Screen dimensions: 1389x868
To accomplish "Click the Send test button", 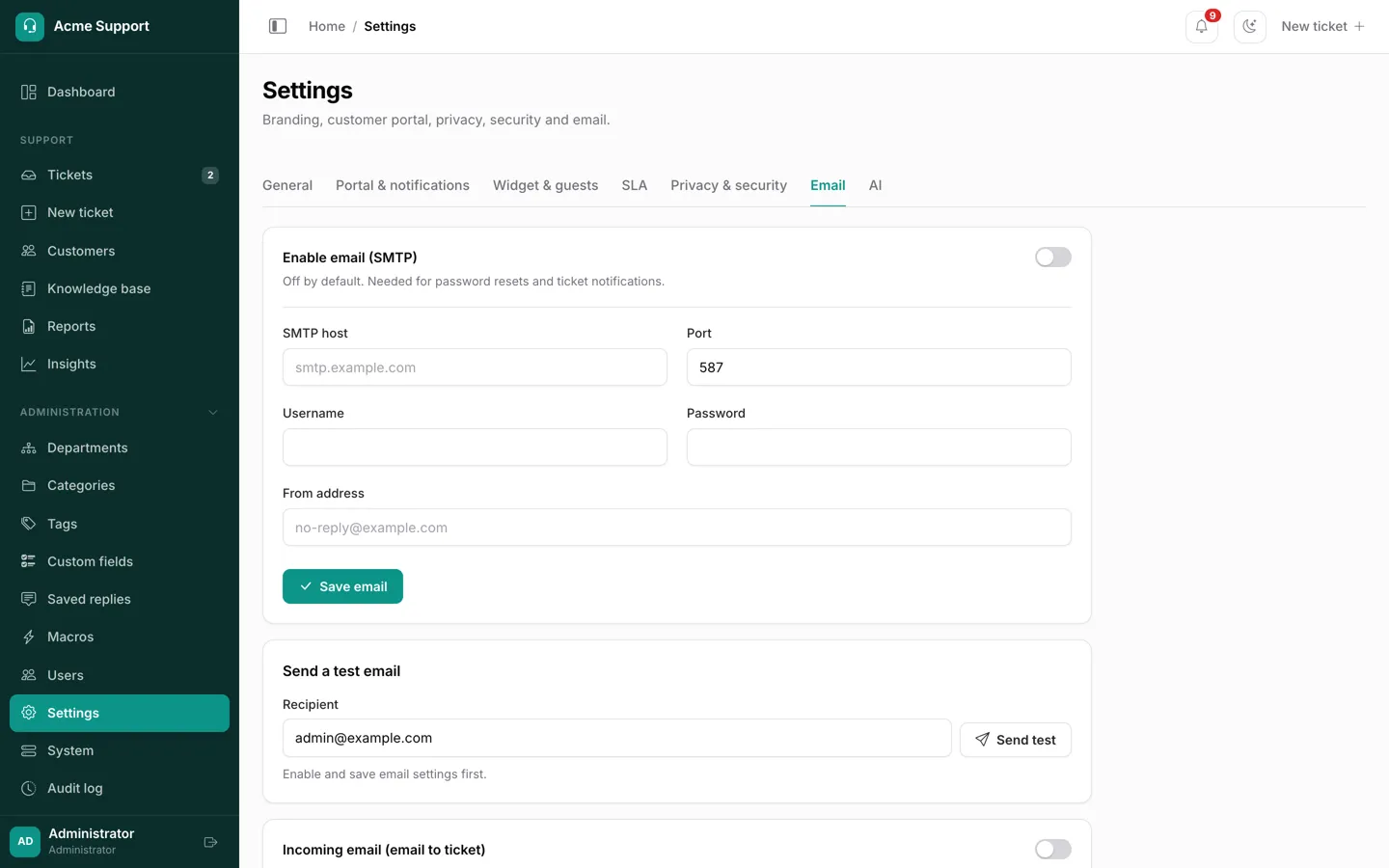I will [1015, 740].
